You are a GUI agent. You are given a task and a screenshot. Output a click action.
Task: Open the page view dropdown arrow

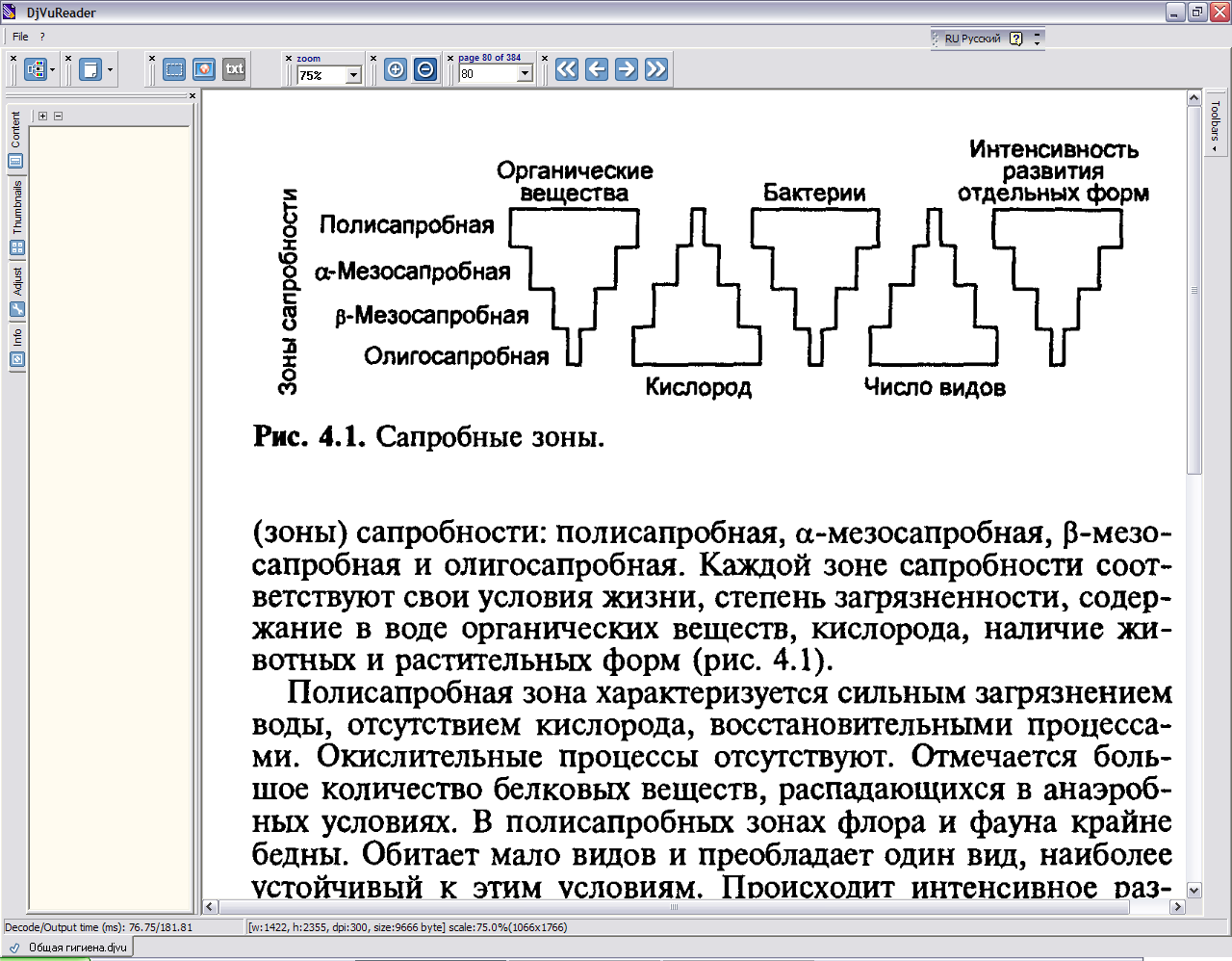[110, 69]
